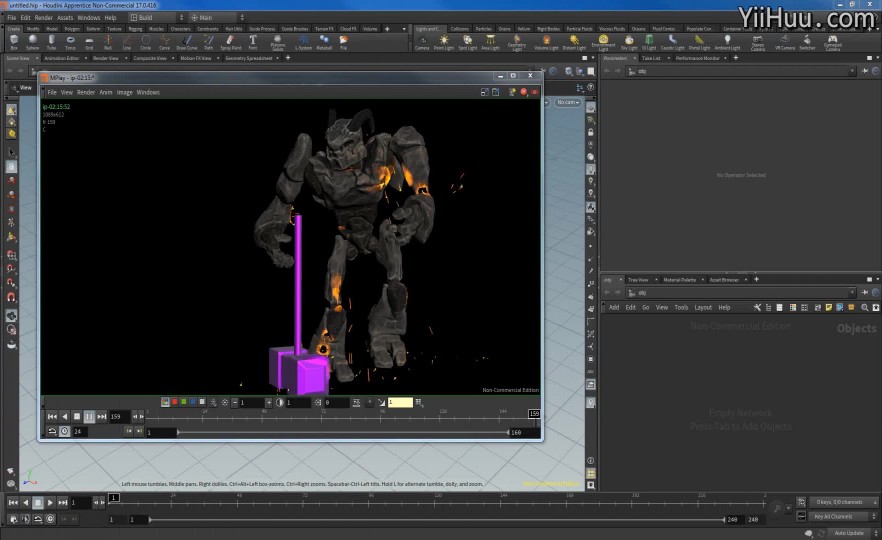Add a Caustic Light
882x540 pixels.
[x=673, y=42]
